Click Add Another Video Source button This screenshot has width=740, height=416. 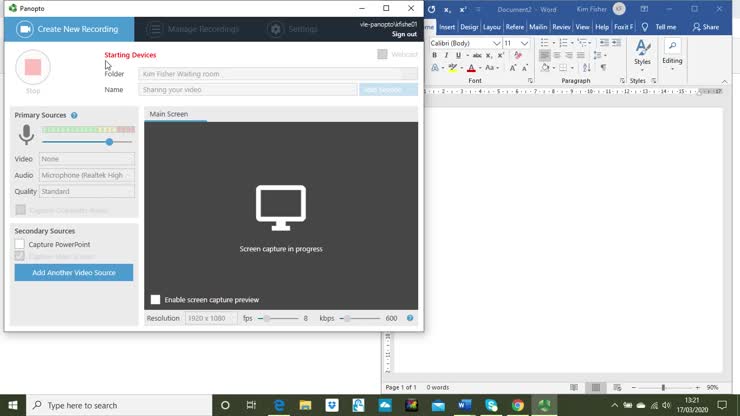tap(74, 272)
